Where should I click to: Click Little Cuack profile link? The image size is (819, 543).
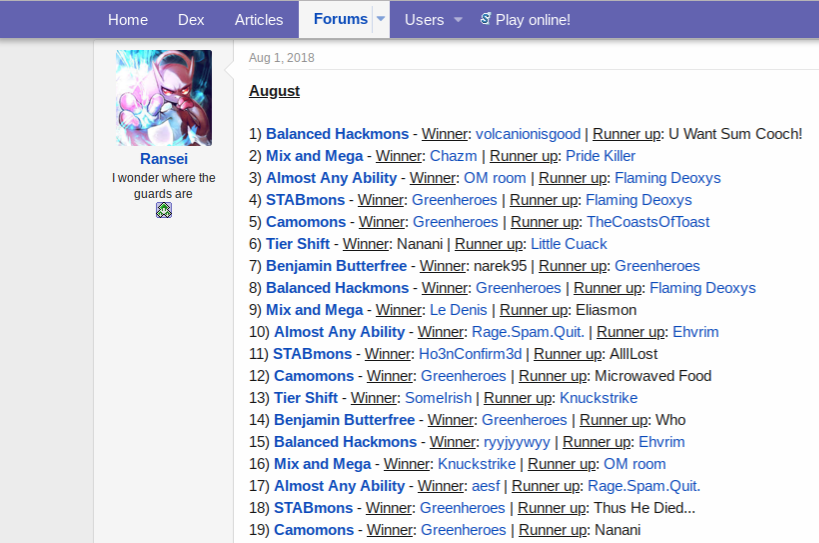(569, 244)
